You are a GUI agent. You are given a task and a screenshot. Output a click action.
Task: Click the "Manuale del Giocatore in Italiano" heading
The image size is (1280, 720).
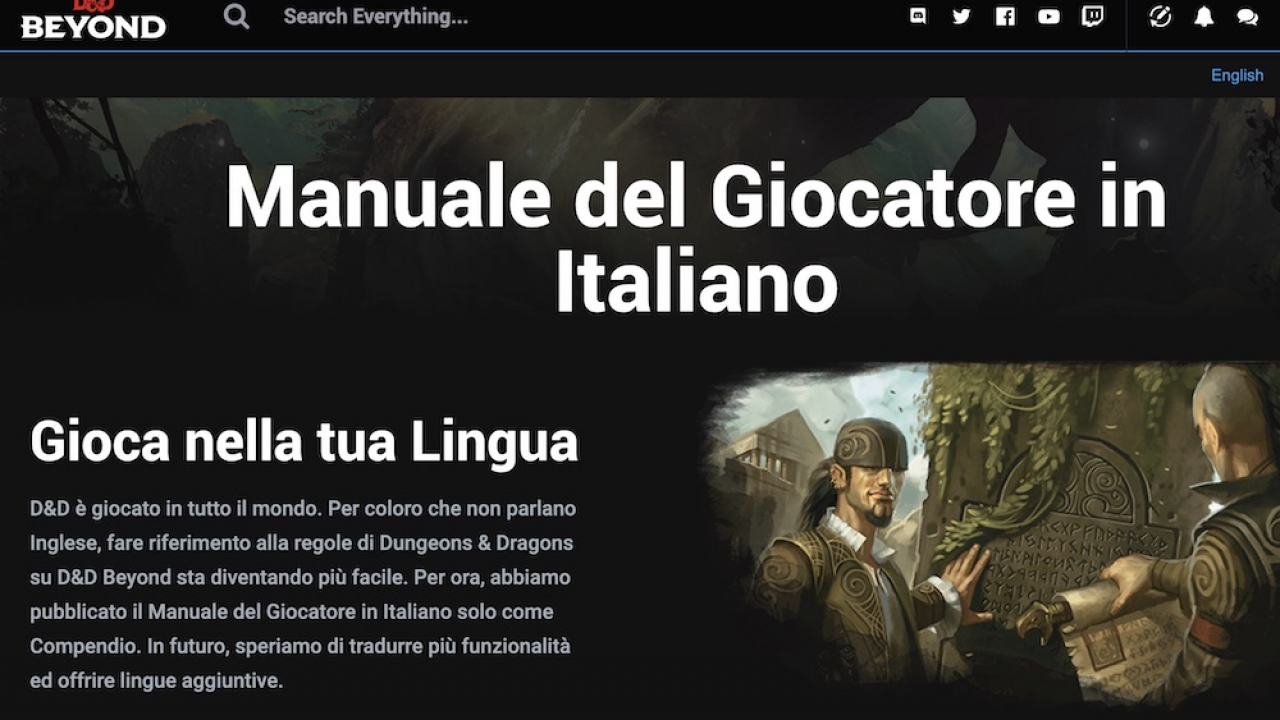point(696,238)
